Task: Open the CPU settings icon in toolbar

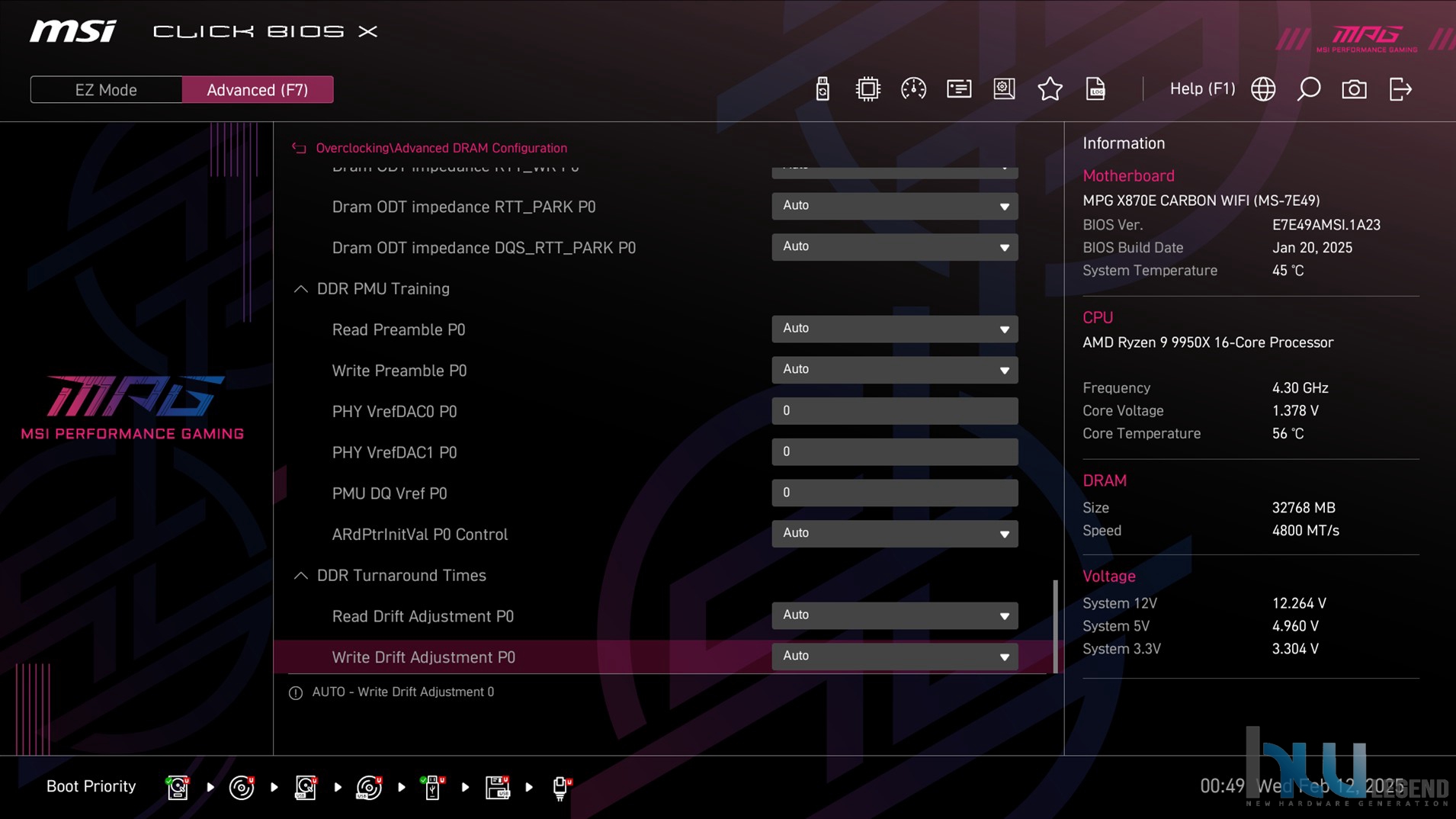Action: (868, 89)
